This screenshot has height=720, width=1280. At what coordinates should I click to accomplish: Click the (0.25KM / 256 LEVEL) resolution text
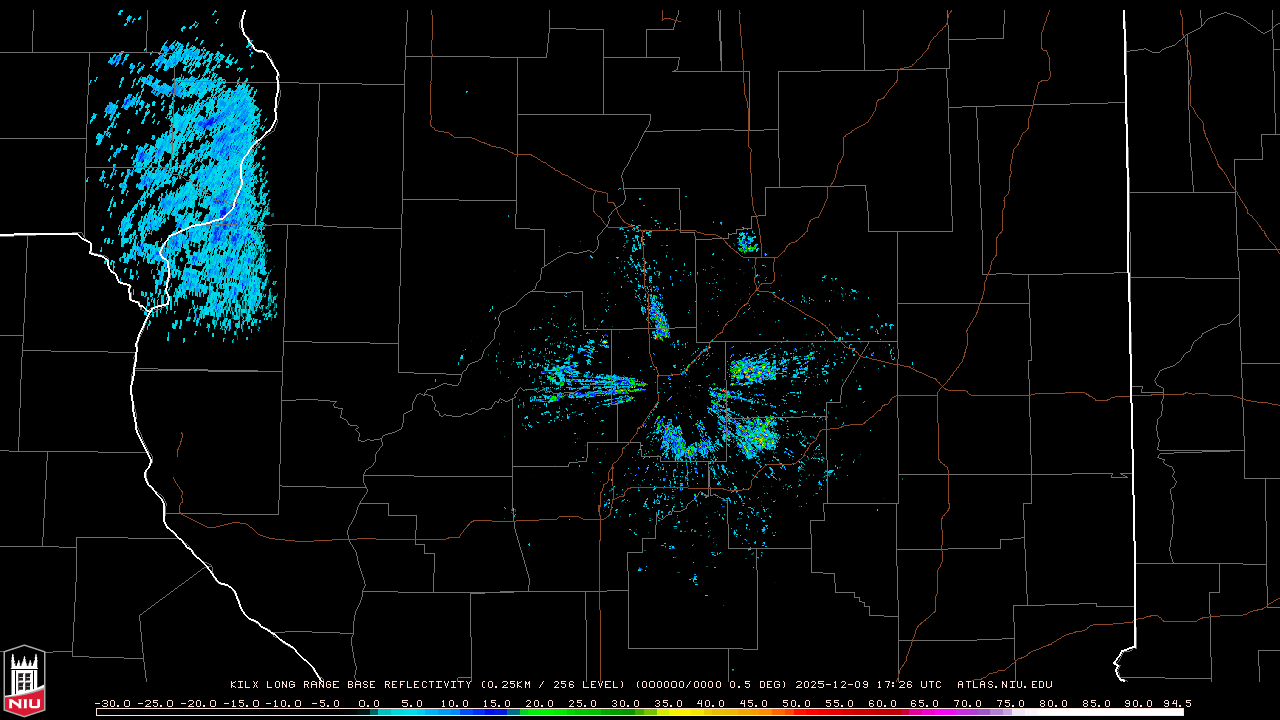point(553,685)
